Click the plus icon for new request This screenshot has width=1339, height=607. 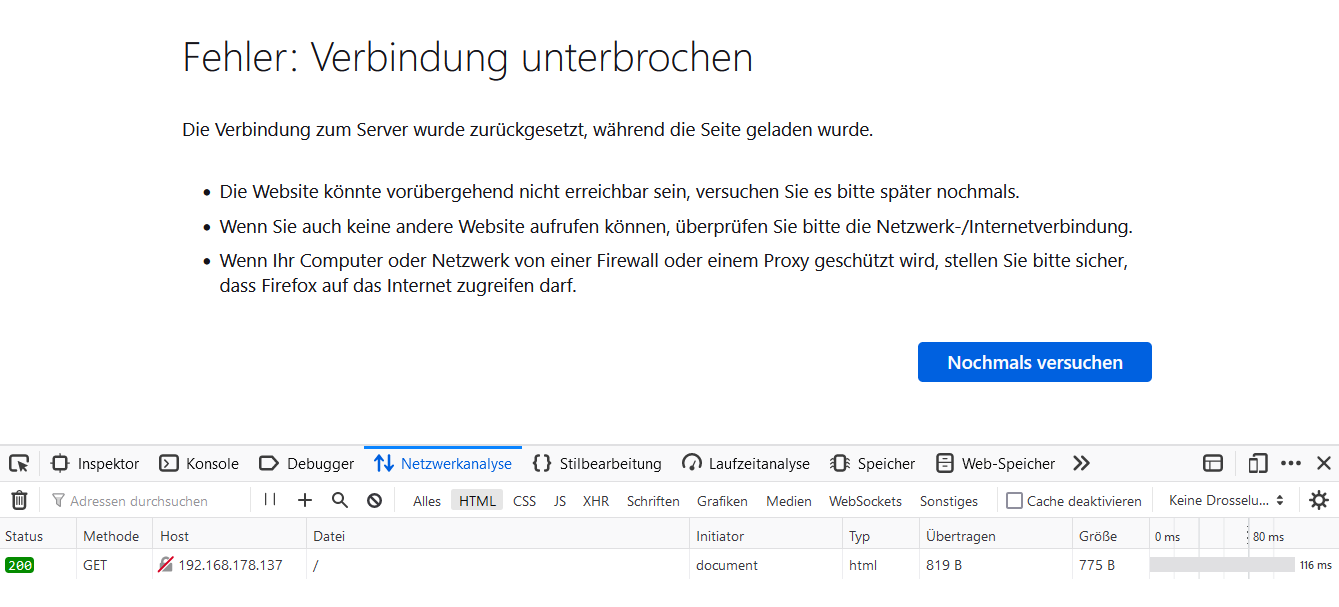(305, 500)
